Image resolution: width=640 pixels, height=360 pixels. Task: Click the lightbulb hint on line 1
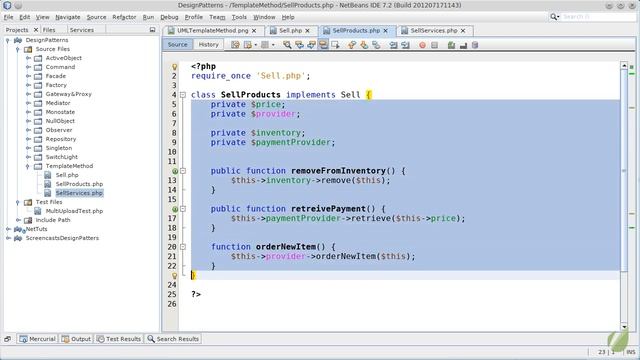point(174,67)
